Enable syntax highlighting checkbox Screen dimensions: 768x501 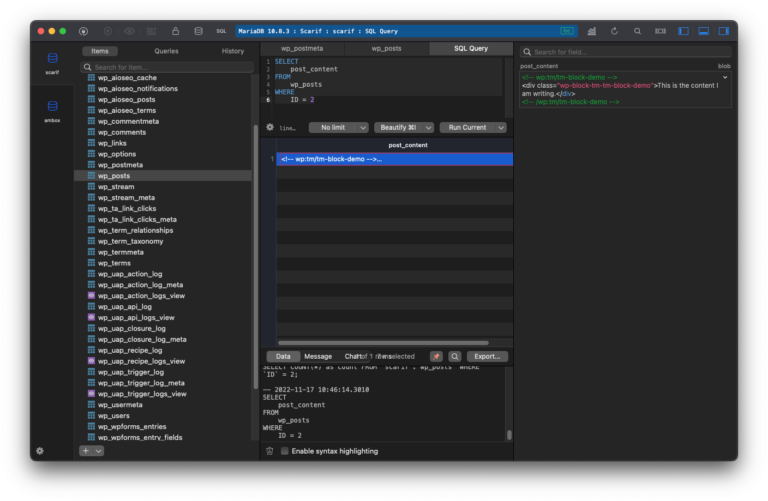pyautogui.click(x=285, y=451)
